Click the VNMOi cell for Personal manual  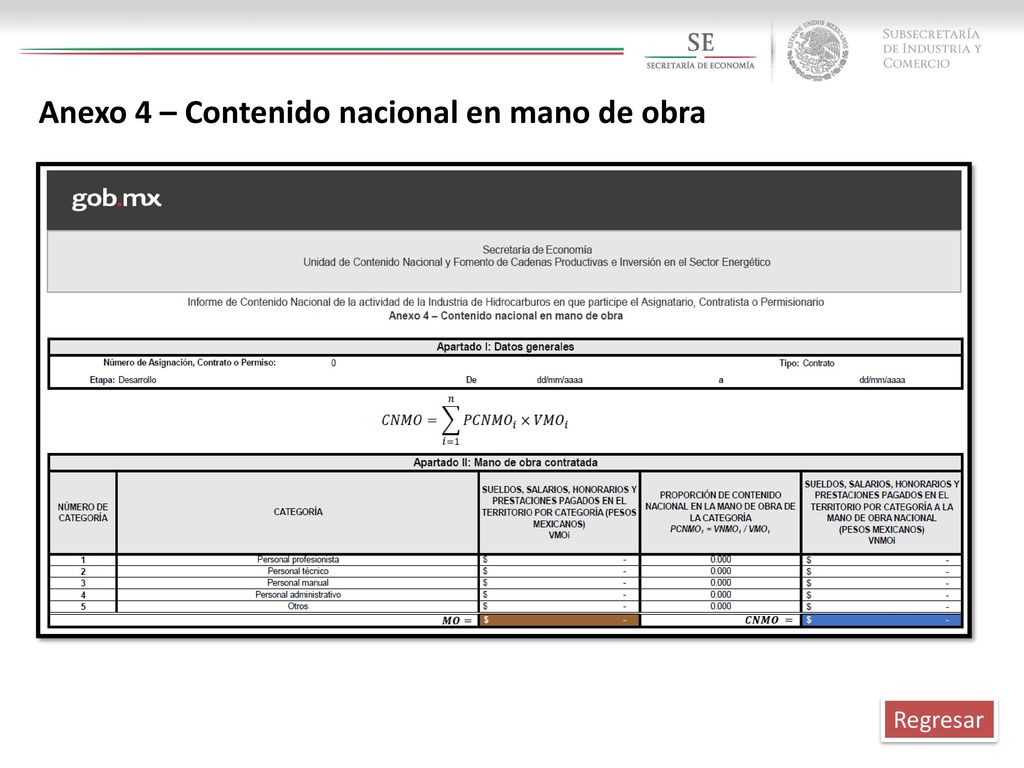click(x=882, y=583)
